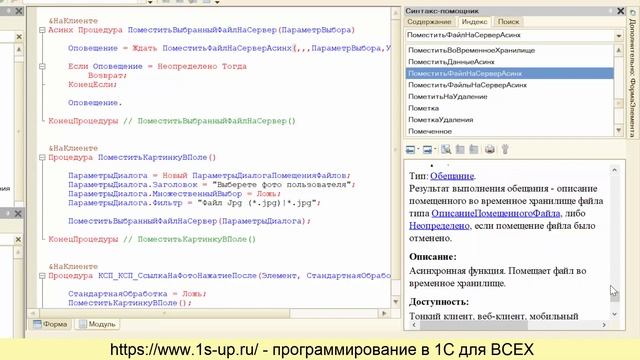This screenshot has width=640, height=360.
Task: Switch to the Поиск tab
Action: (508, 22)
